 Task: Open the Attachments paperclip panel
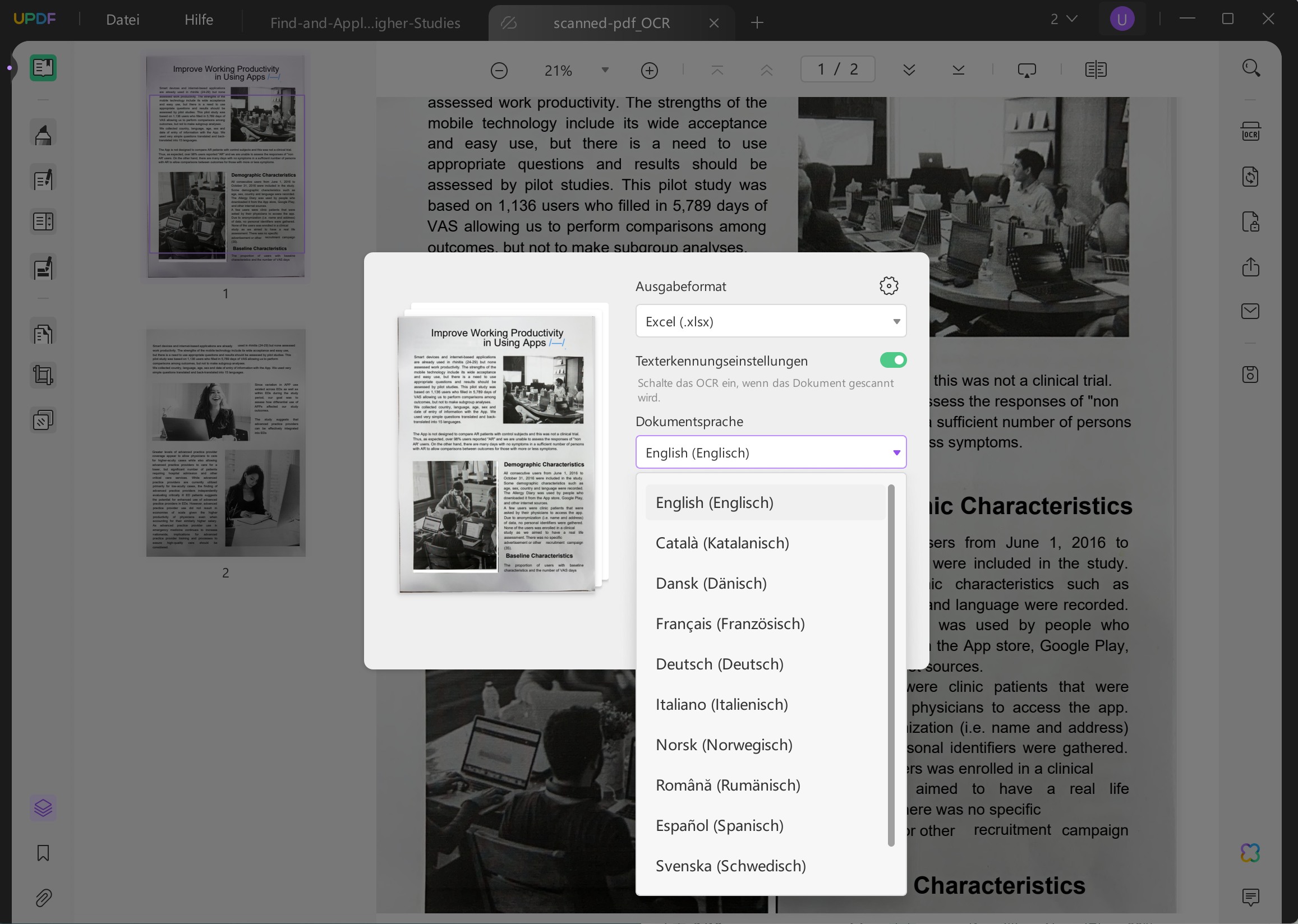coord(43,898)
